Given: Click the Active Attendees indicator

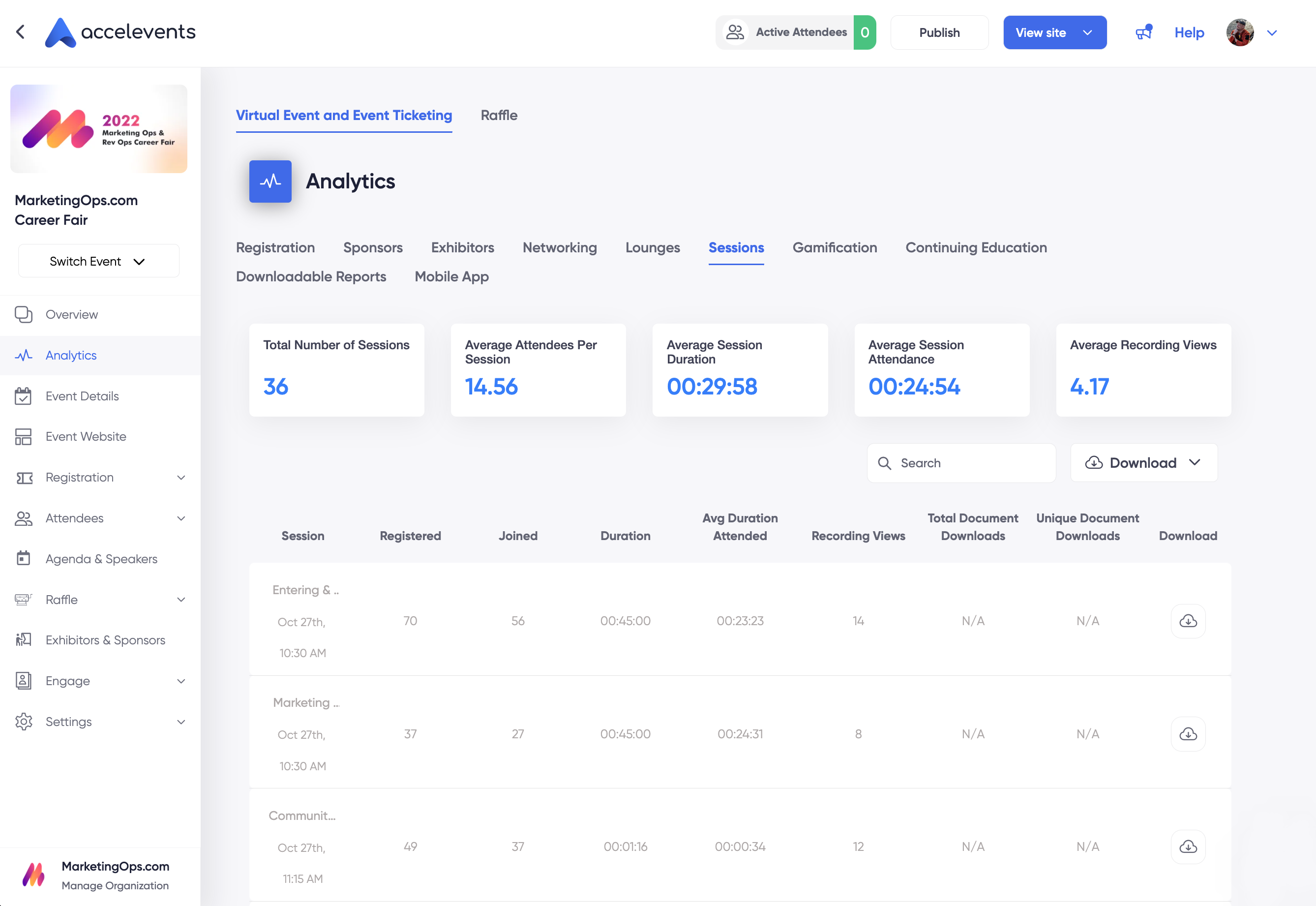Looking at the screenshot, I should click(x=795, y=32).
